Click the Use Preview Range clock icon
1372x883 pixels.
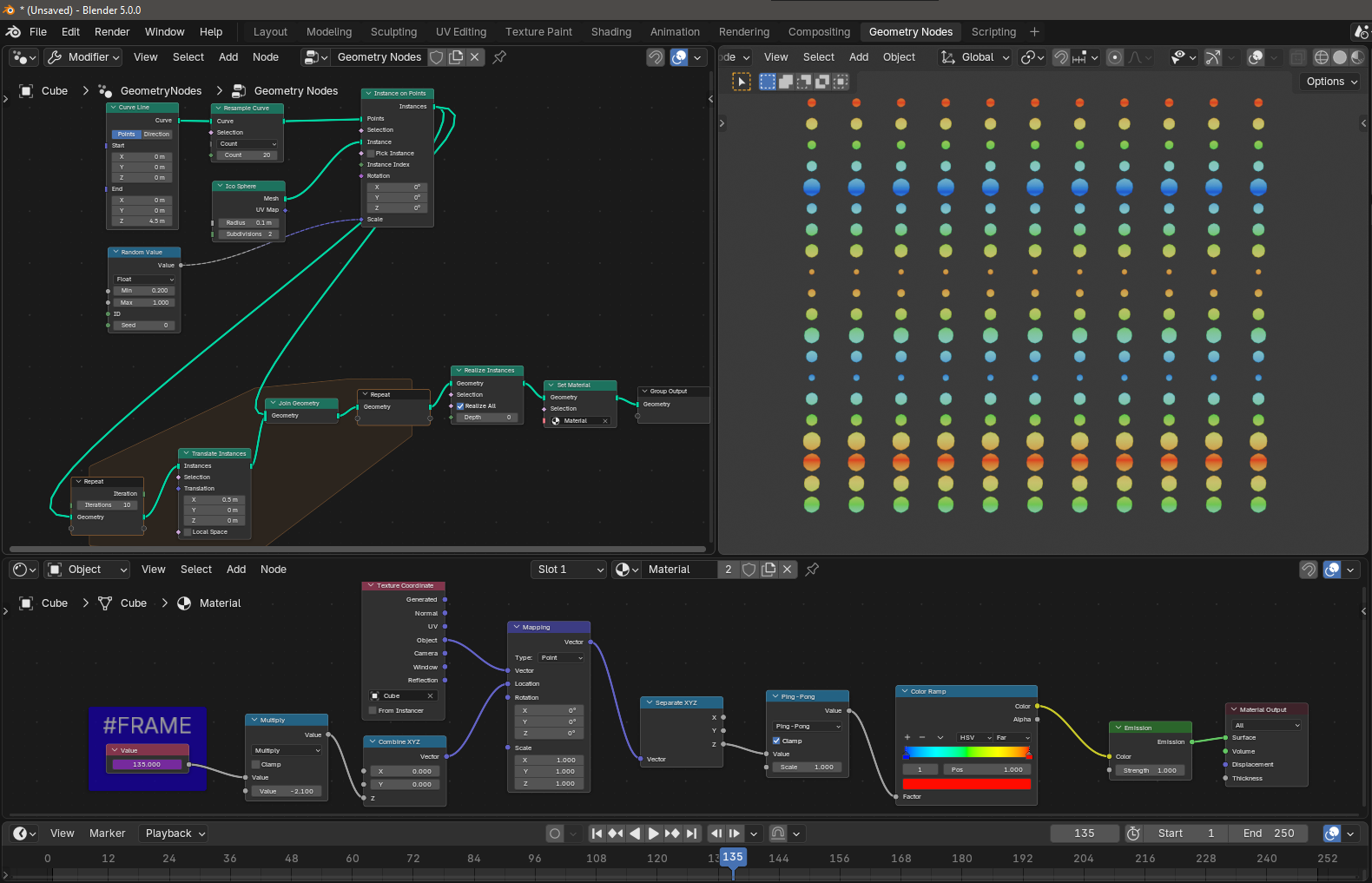click(x=1133, y=834)
